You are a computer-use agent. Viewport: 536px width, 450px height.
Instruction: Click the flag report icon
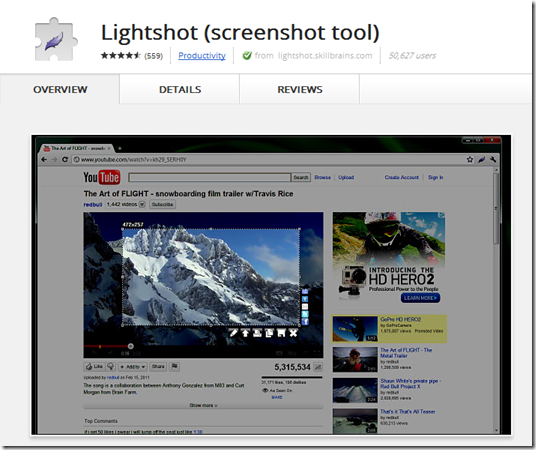click(x=174, y=367)
